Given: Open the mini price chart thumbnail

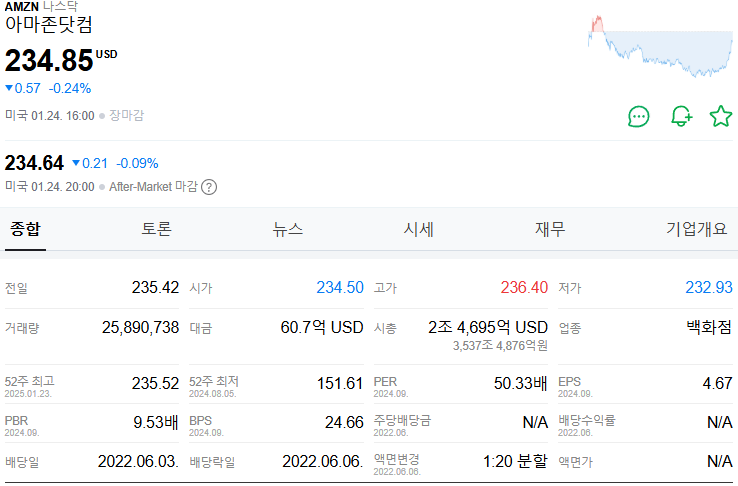Looking at the screenshot, I should point(660,46).
